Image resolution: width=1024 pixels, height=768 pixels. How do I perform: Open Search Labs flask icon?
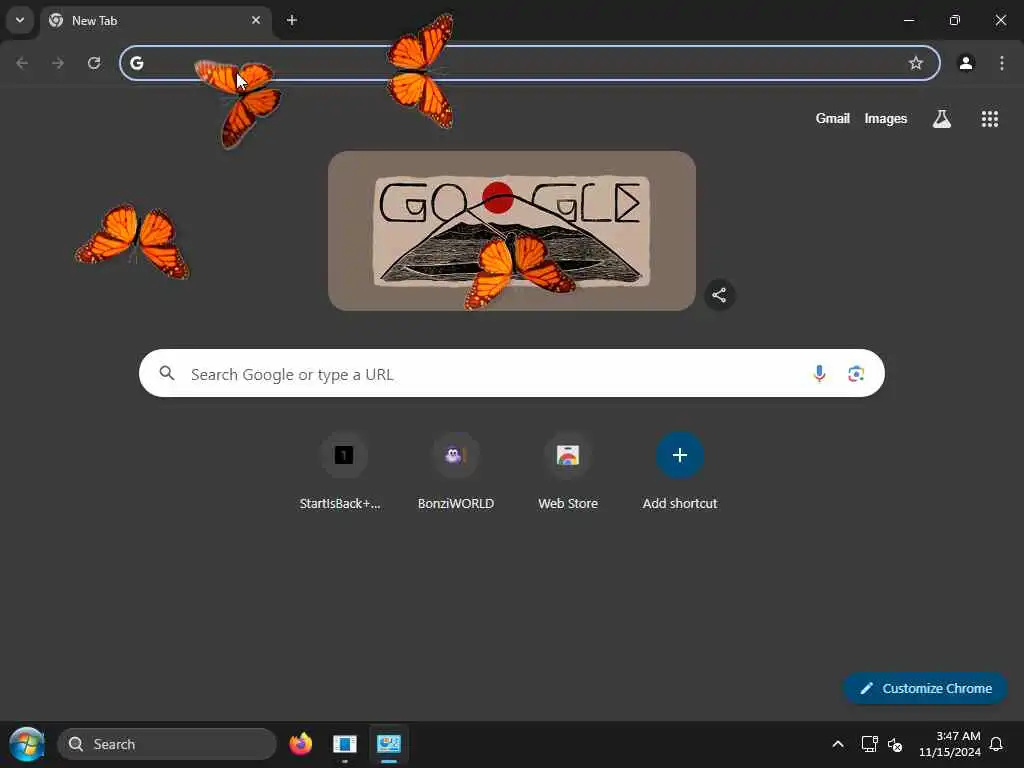[x=942, y=119]
